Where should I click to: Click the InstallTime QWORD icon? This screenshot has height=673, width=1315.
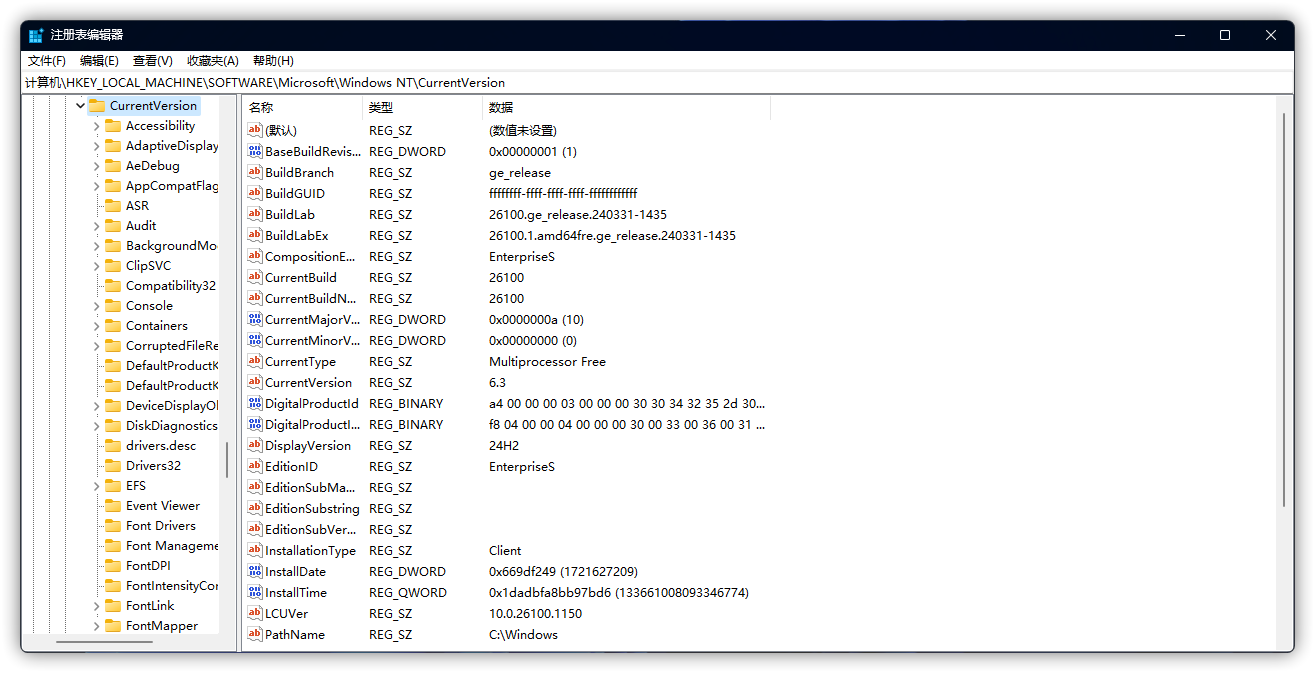(254, 592)
